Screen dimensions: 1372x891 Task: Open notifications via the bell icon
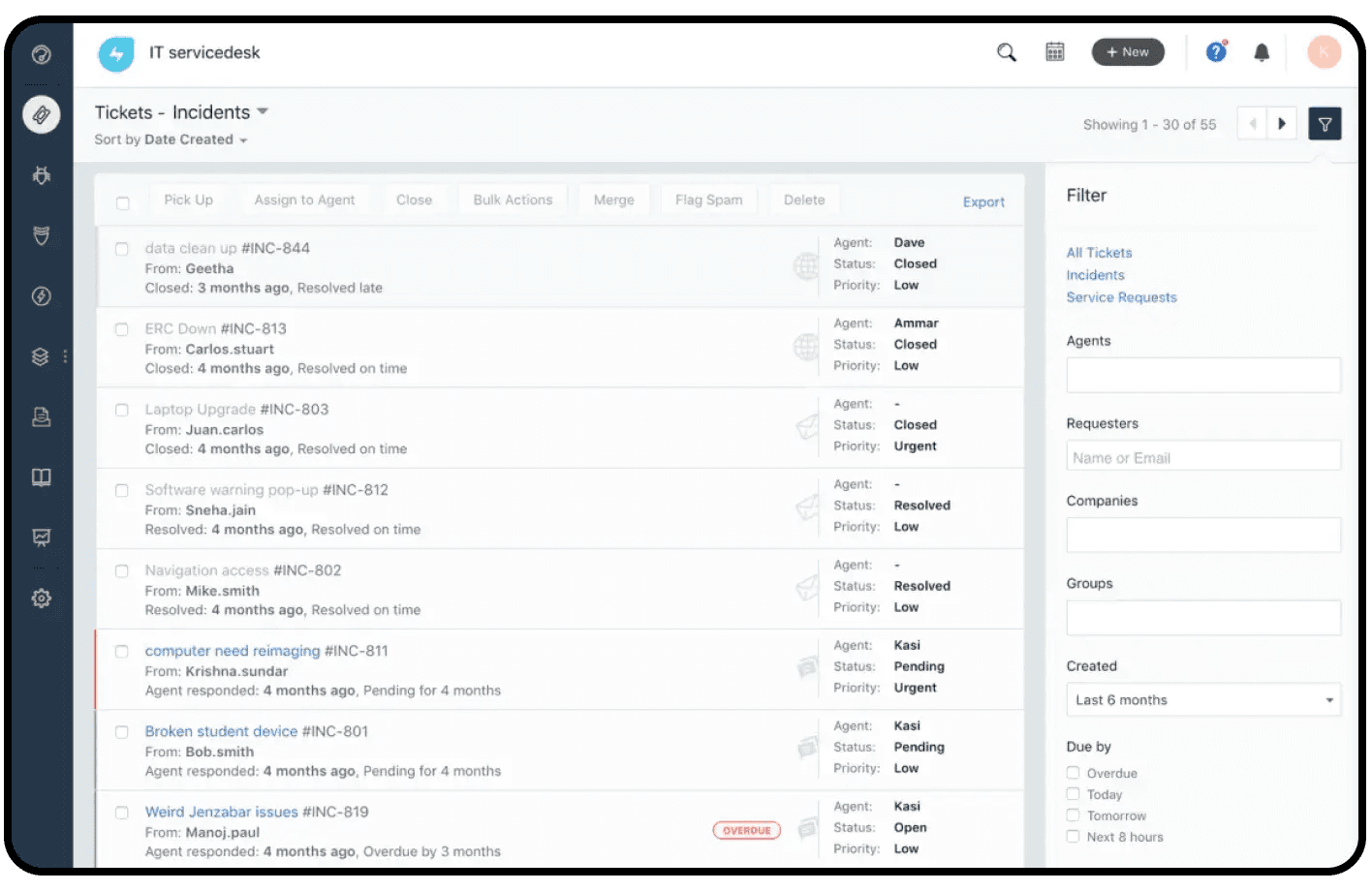coord(1262,52)
